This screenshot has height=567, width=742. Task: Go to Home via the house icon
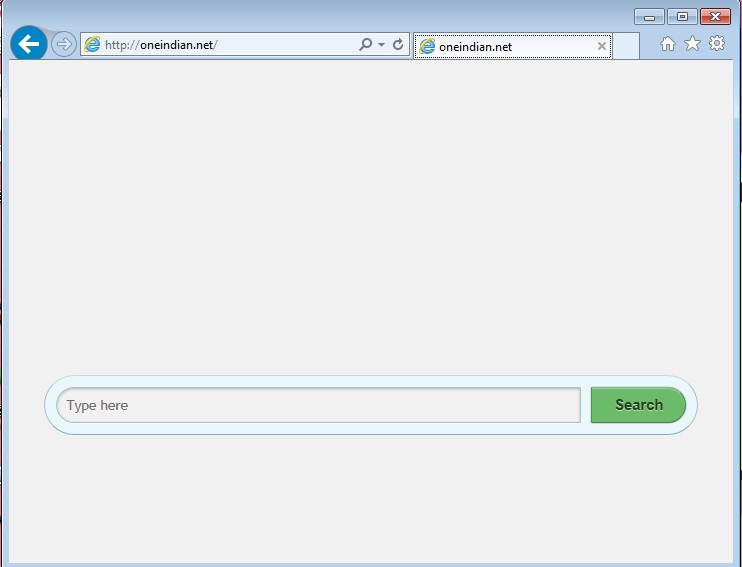[668, 44]
